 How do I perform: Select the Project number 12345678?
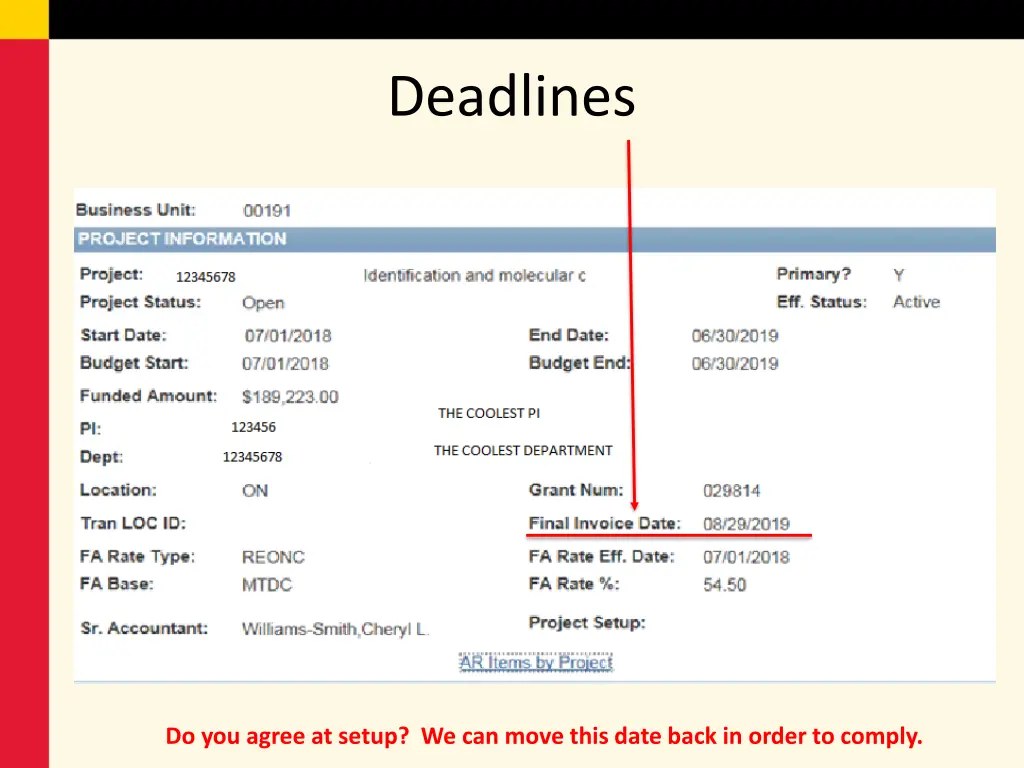206,277
